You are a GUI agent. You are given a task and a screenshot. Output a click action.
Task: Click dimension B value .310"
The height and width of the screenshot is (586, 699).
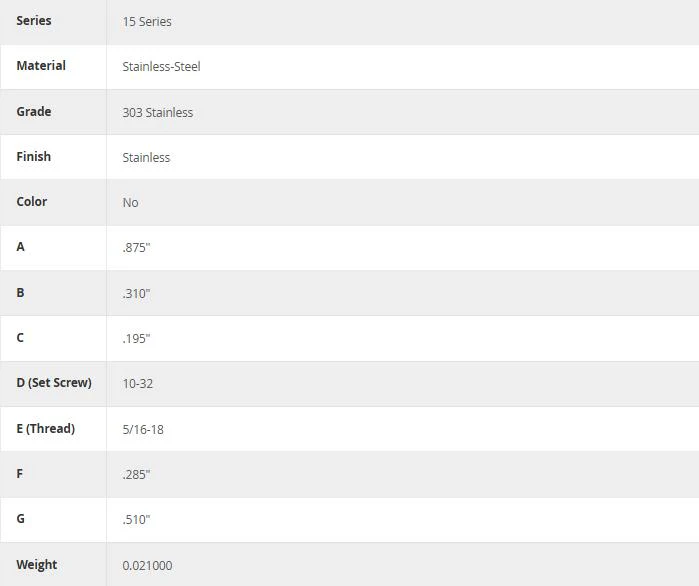[136, 294]
